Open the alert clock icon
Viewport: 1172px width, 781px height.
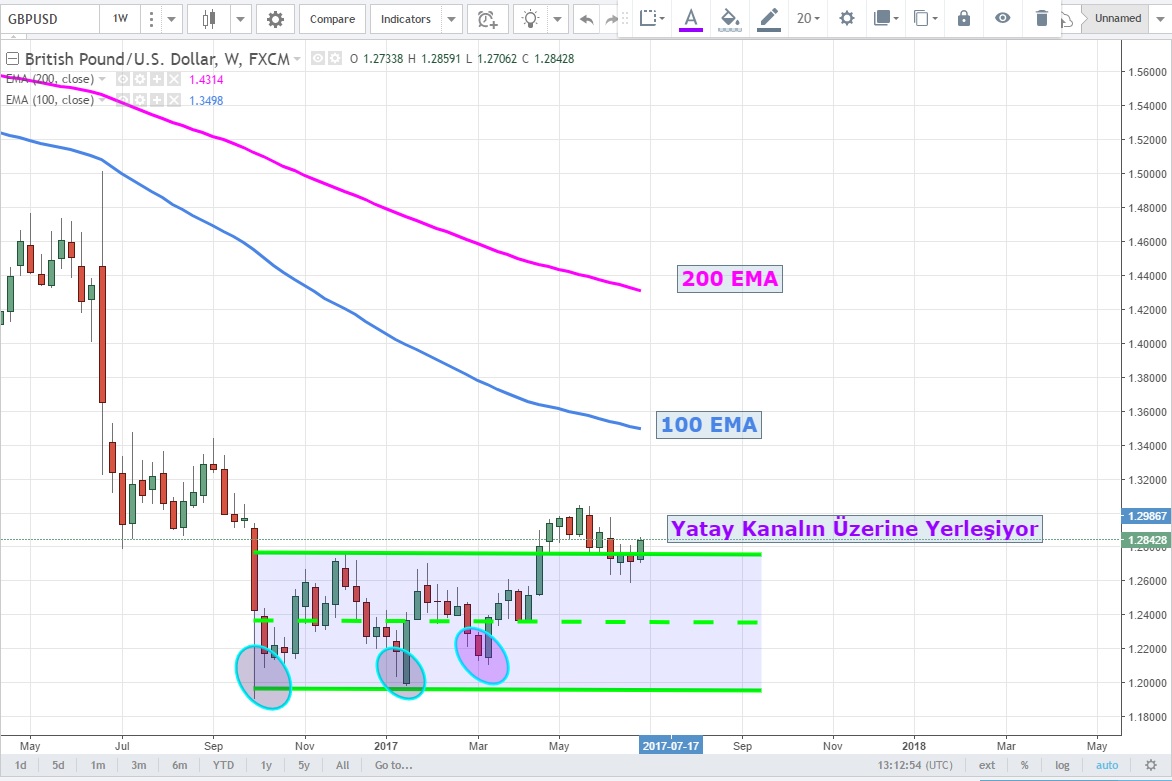coord(487,19)
